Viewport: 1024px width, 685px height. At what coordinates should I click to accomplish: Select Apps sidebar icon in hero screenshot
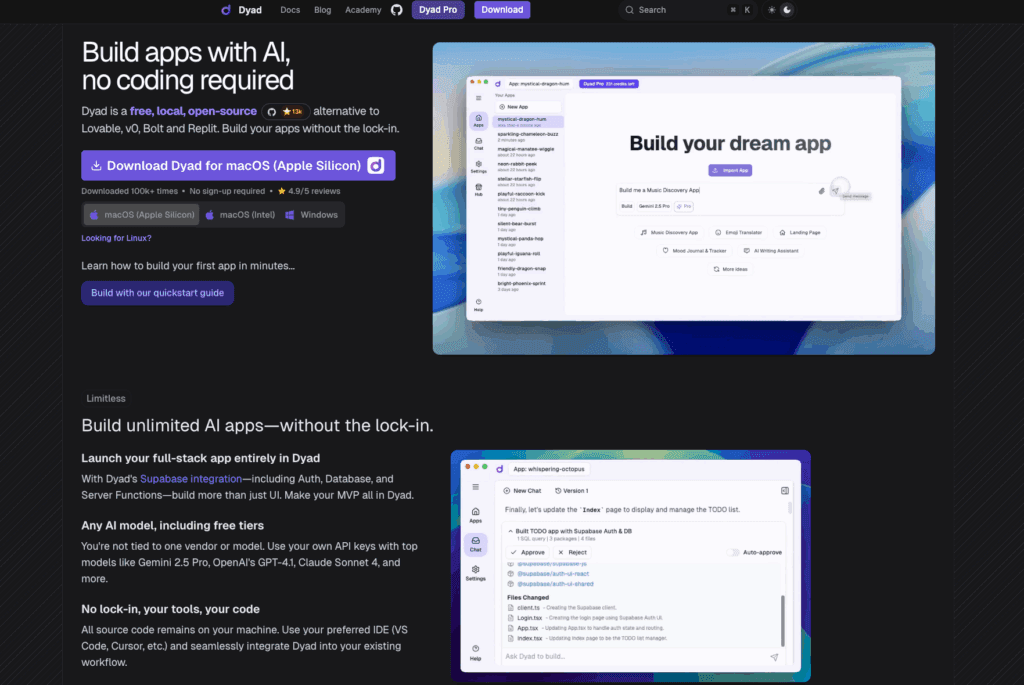coord(479,121)
